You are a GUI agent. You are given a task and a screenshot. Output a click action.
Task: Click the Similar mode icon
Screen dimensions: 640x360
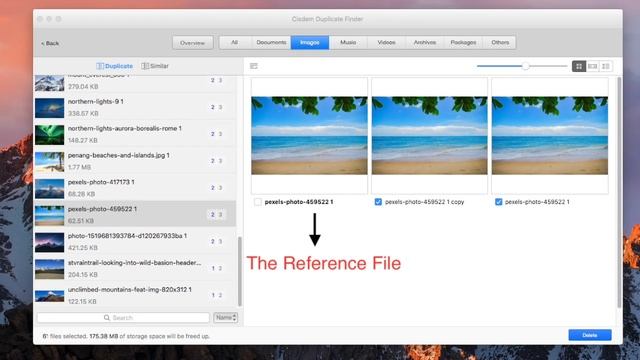[145, 66]
